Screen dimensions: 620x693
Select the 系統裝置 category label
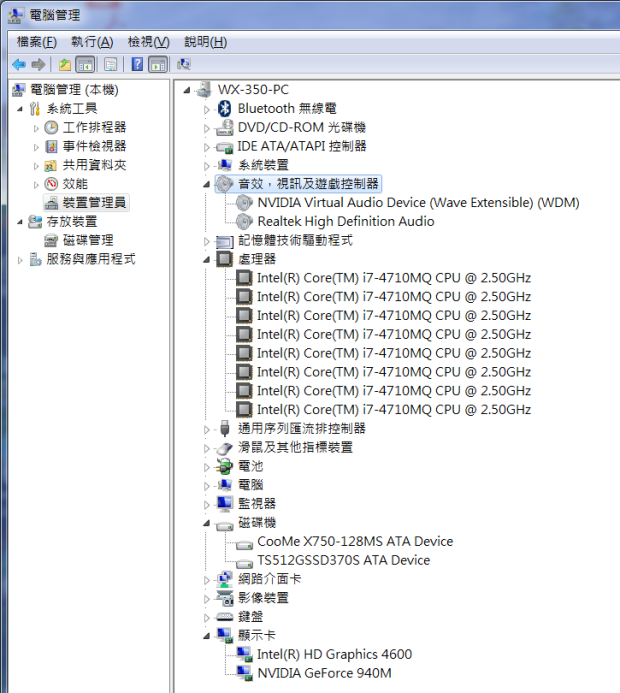(x=263, y=165)
